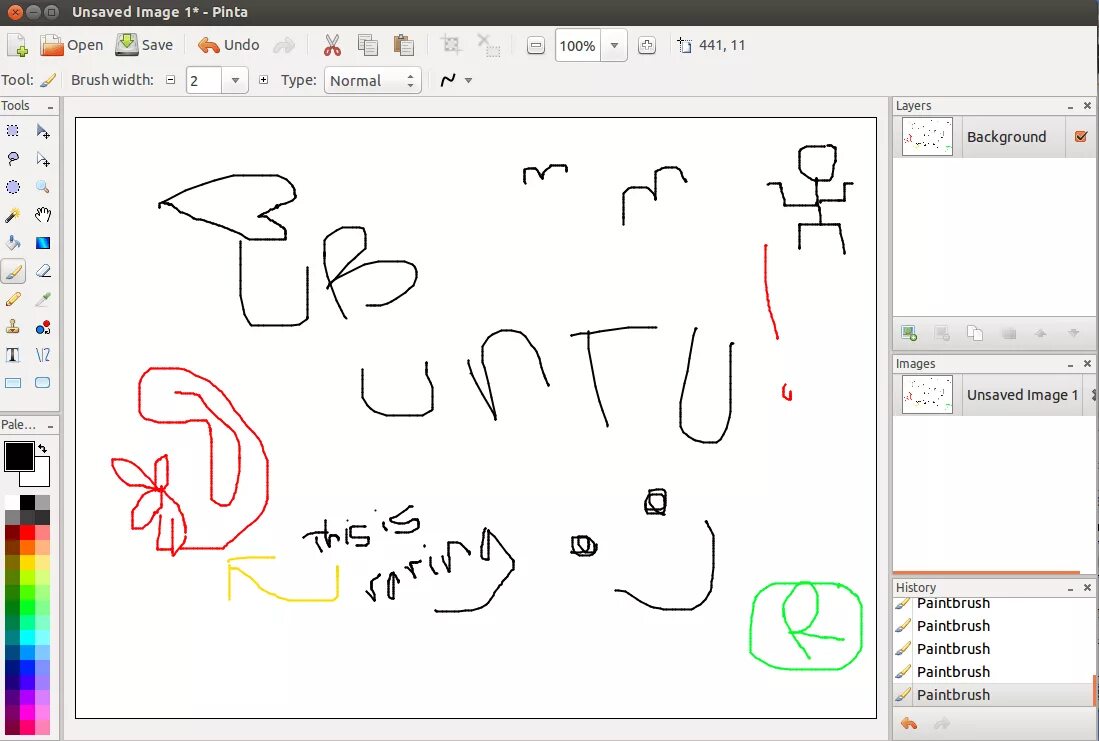This screenshot has width=1099, height=741.
Task: Select the Line tool
Action: tap(43, 355)
